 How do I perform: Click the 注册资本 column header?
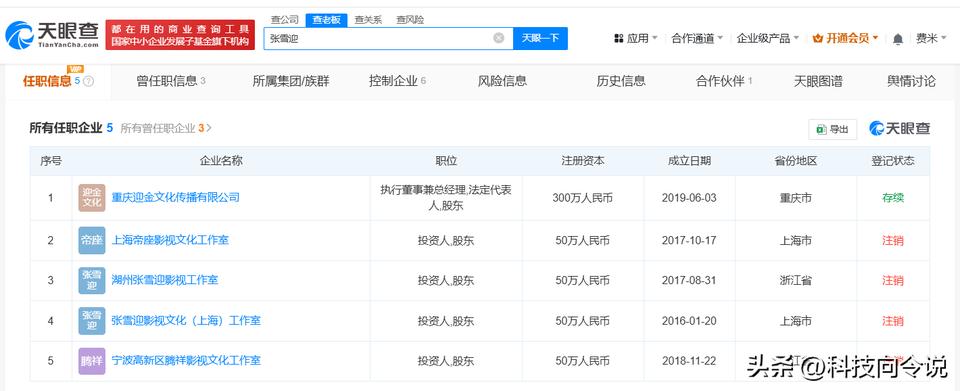[583, 161]
